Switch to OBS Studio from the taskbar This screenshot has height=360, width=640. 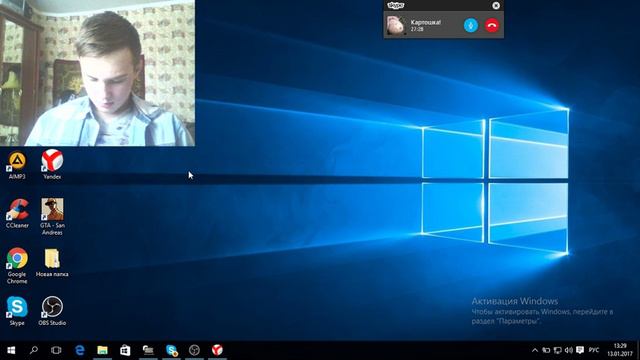click(x=194, y=350)
